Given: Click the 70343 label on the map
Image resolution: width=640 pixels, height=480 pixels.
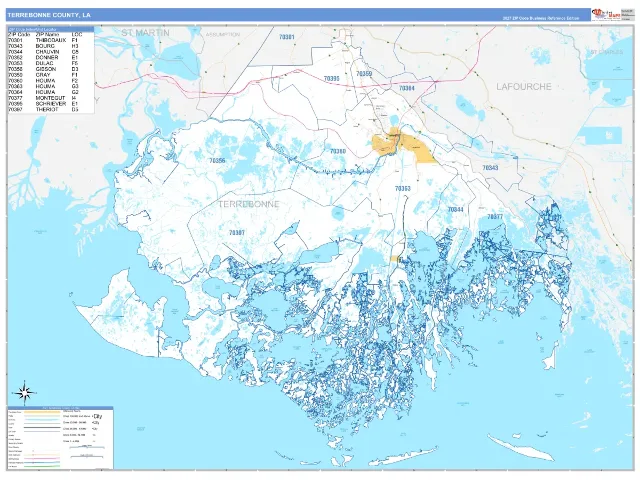Looking at the screenshot, I should click(490, 167).
